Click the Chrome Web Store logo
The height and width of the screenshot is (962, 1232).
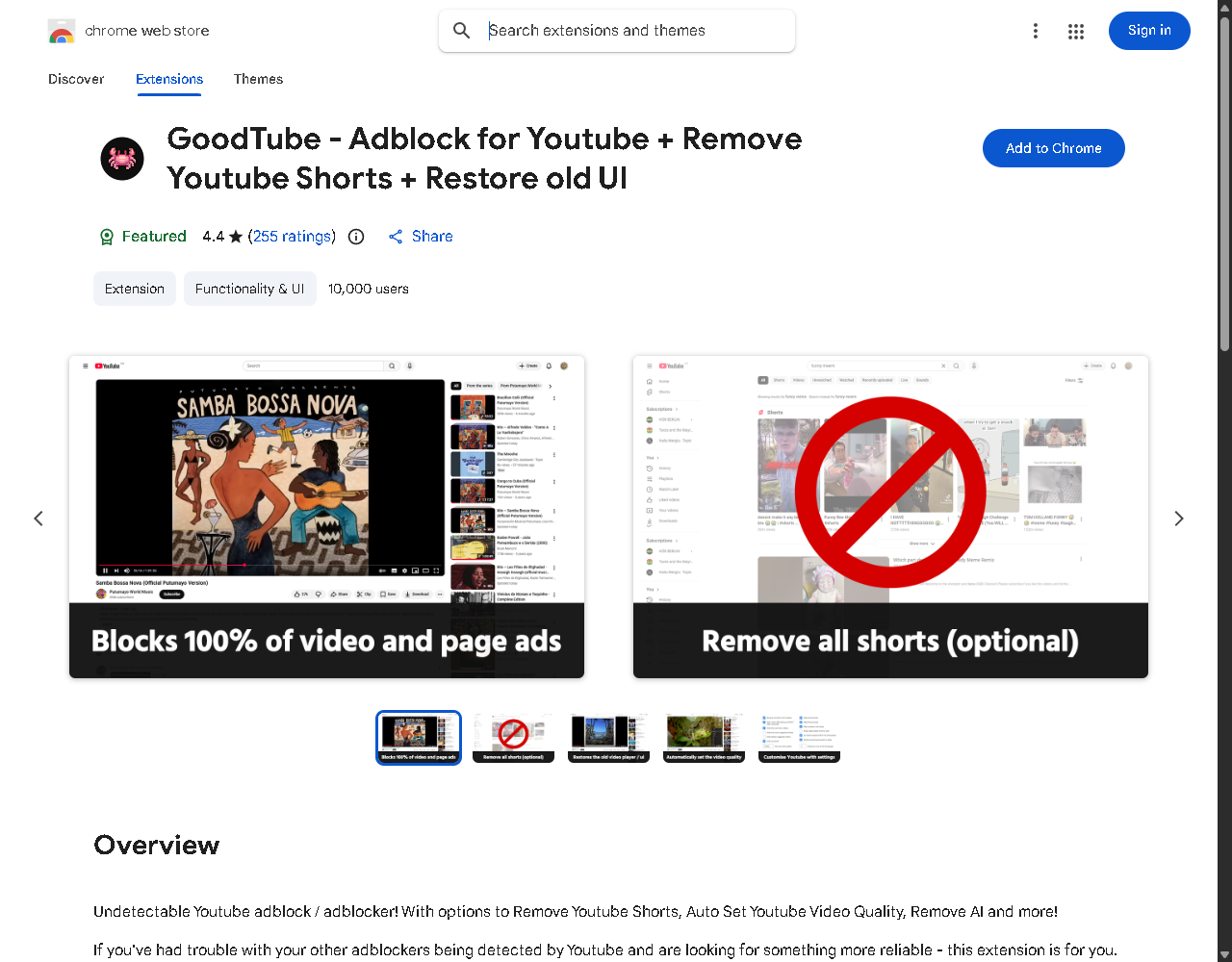(x=62, y=31)
